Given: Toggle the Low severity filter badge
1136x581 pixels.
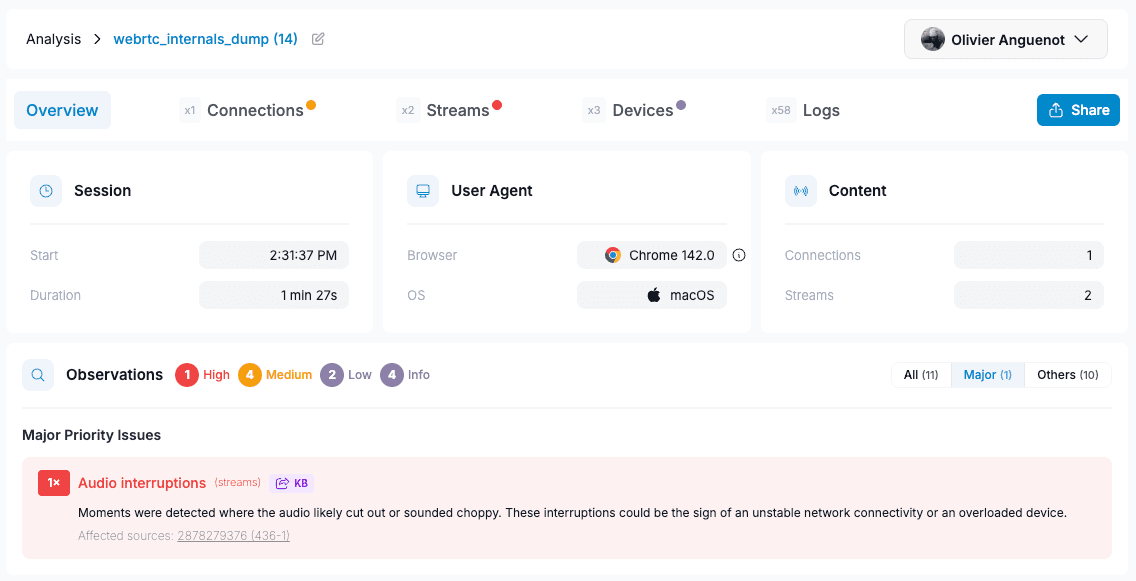Looking at the screenshot, I should click(346, 375).
